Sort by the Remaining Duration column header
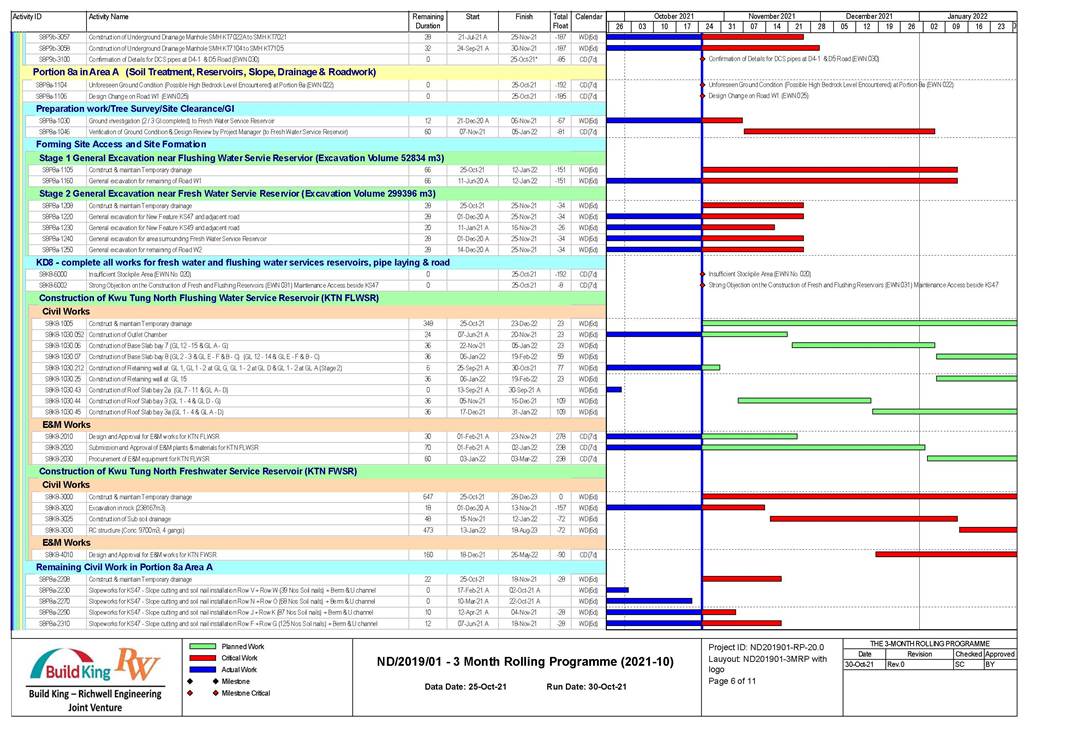Viewport: 1069px width, 756px height. point(428,21)
